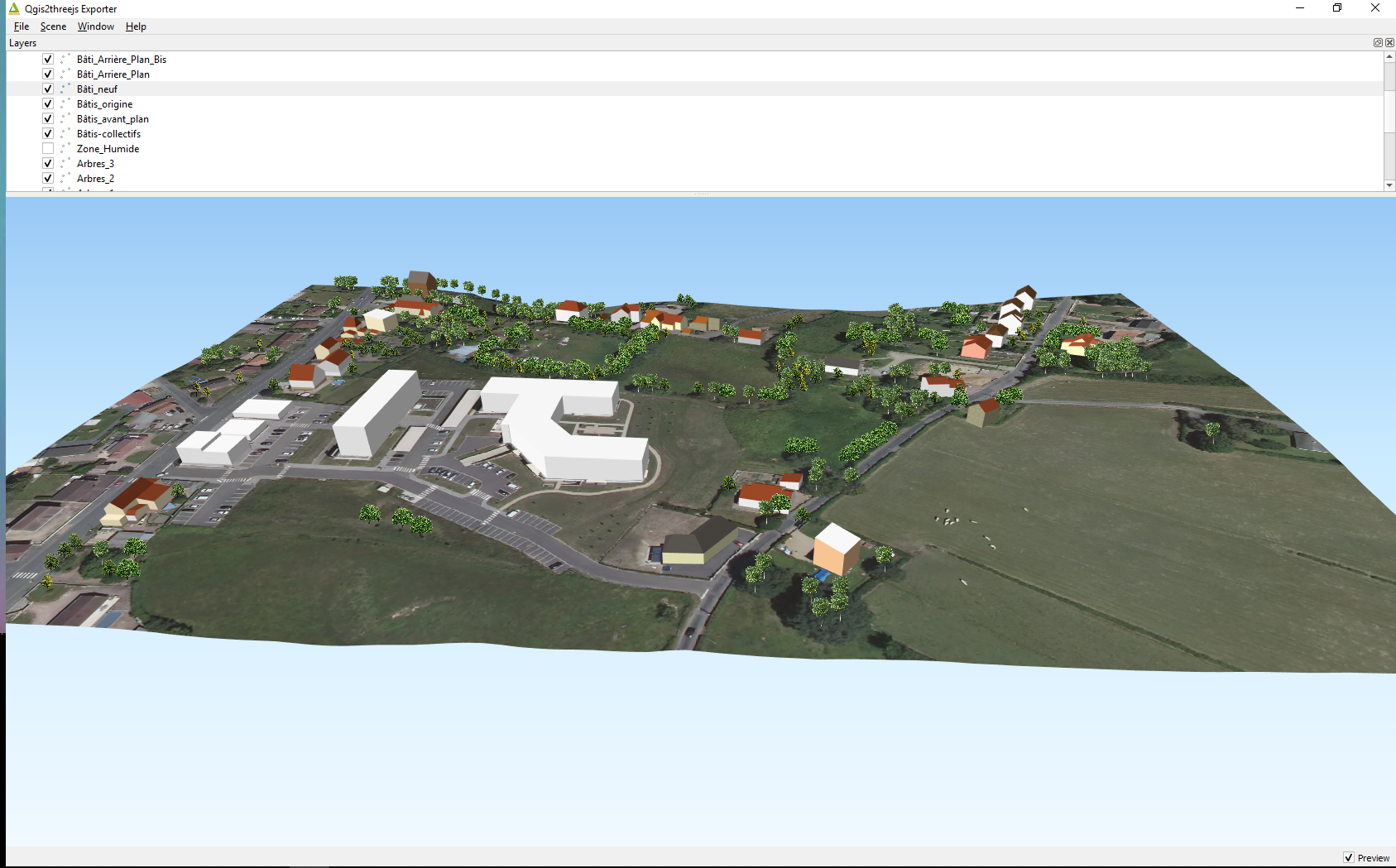Screen dimensions: 1396x868
Task: Uncheck the Bâti_Arriere_Plan layer checkbox
Action: (48, 74)
